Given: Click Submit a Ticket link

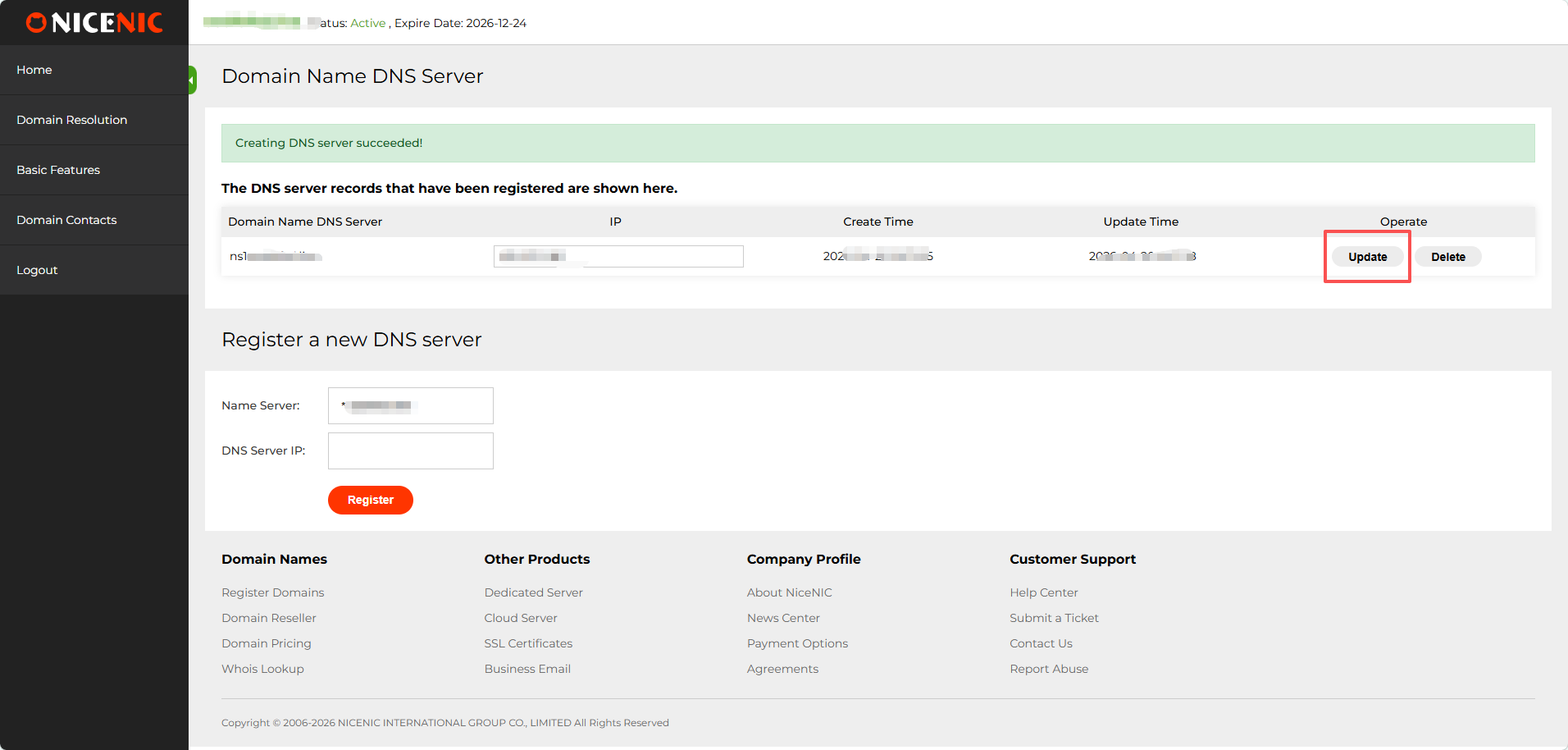Looking at the screenshot, I should click(1054, 618).
